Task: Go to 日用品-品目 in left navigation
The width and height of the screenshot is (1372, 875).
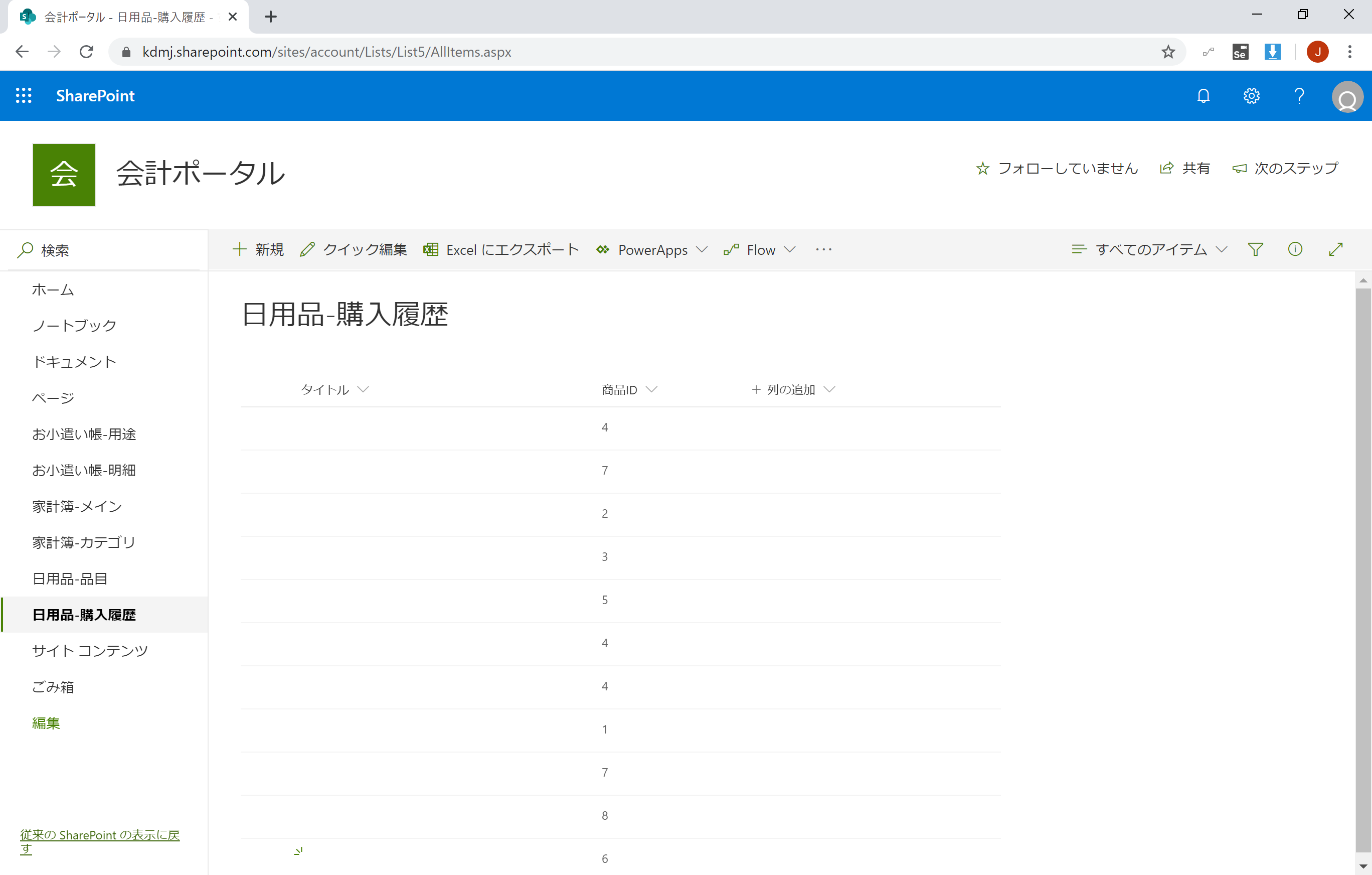Action: 70,578
